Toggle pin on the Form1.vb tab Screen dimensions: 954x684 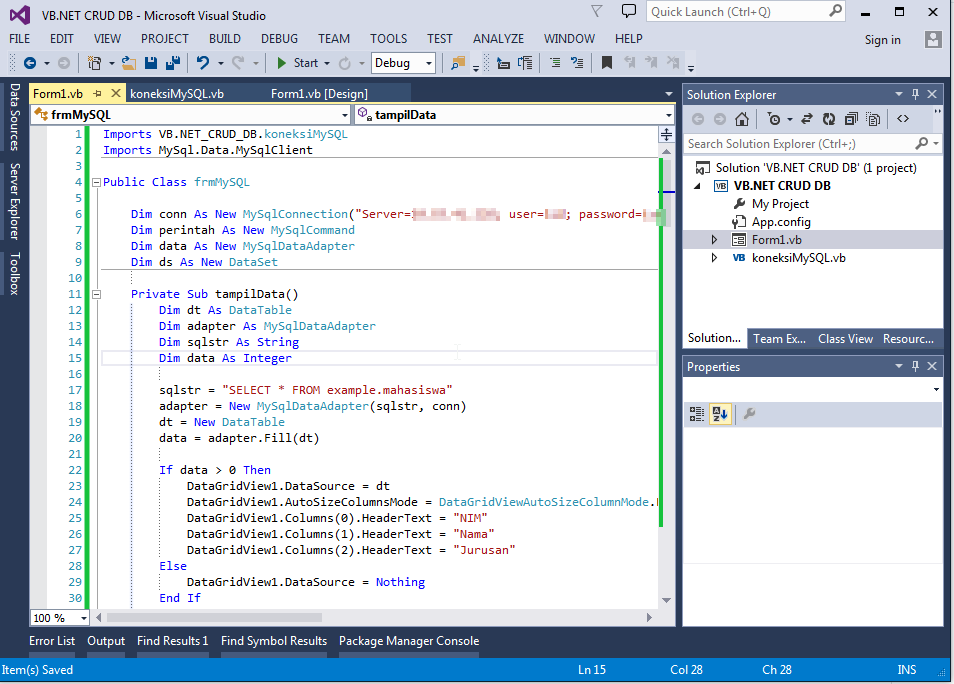pos(97,94)
